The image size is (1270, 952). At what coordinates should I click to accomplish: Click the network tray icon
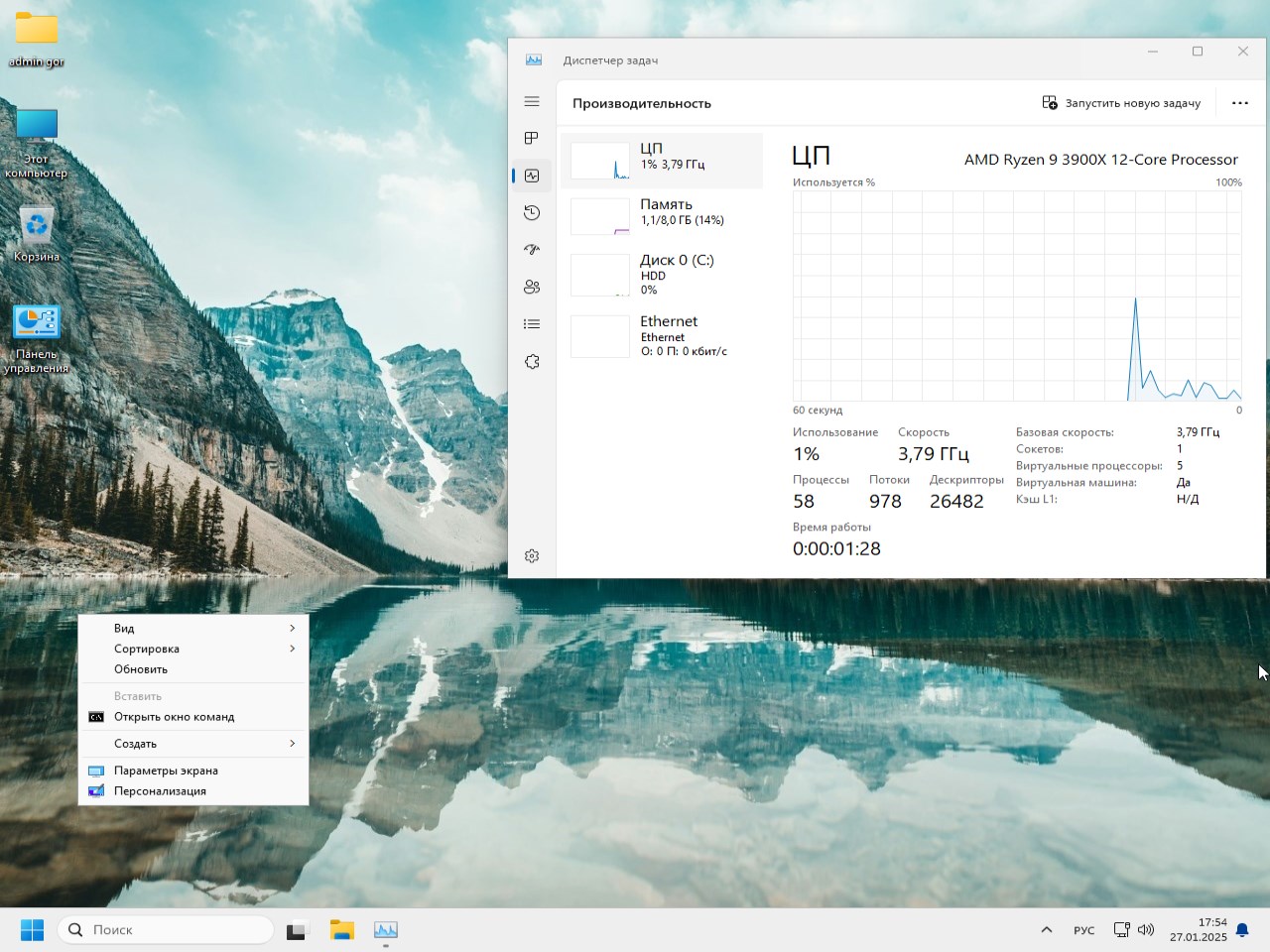click(1122, 930)
